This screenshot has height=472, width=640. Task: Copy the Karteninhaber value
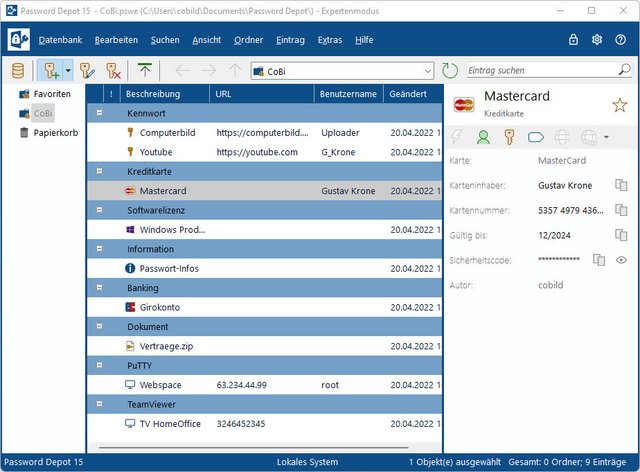click(621, 185)
